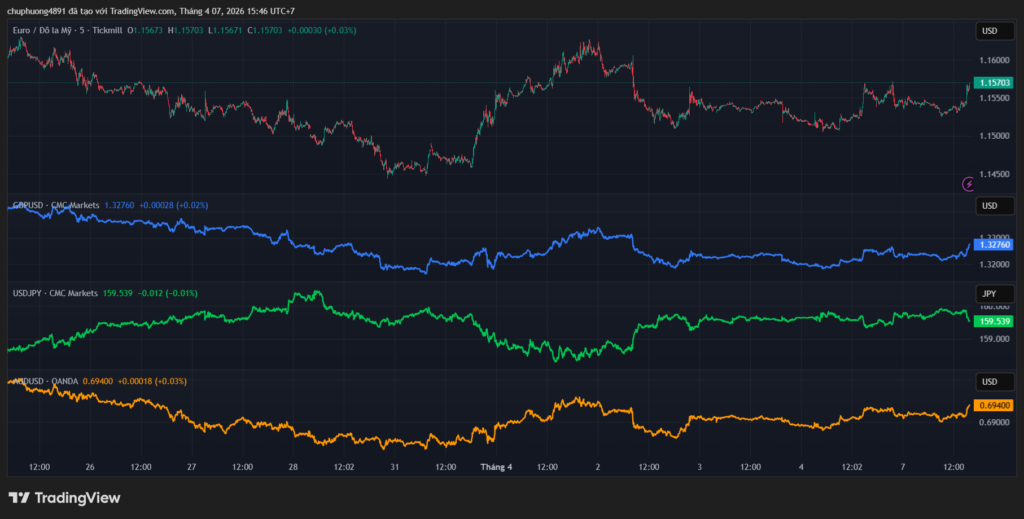Screen dimensions: 1024x519
Task: Click the purple lightning bolt icon
Action: 967,184
